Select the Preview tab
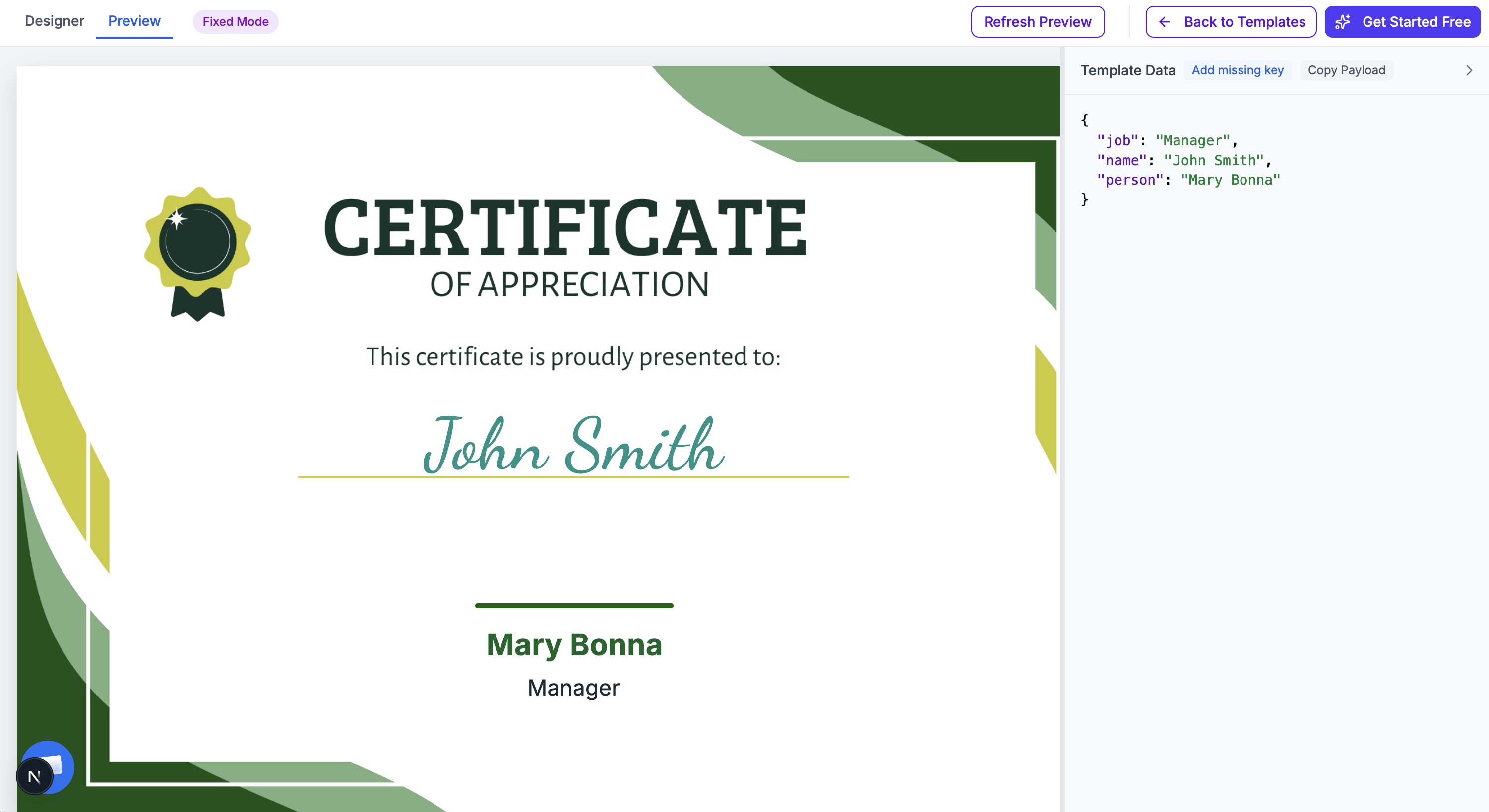Viewport: 1489px width, 812px height. 134,21
